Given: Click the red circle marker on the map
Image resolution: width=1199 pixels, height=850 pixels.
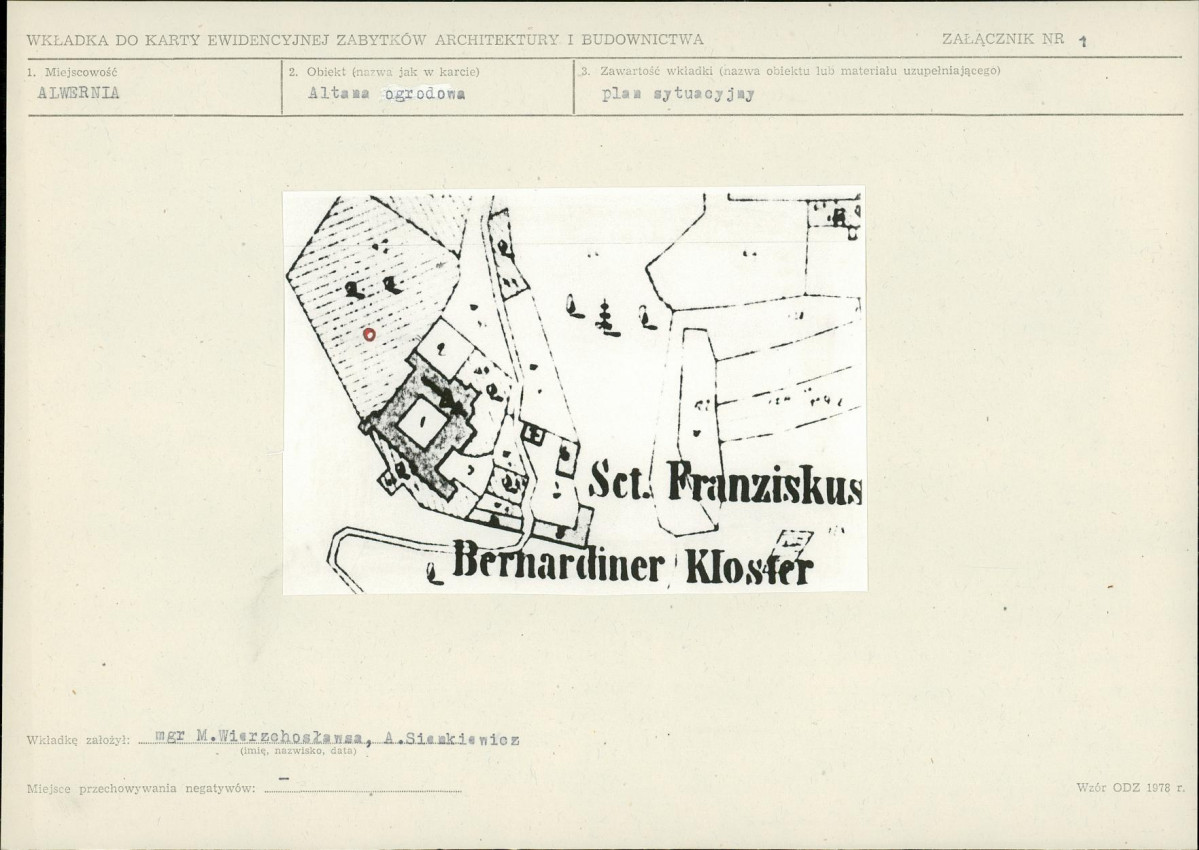Looking at the screenshot, I should click(x=369, y=334).
